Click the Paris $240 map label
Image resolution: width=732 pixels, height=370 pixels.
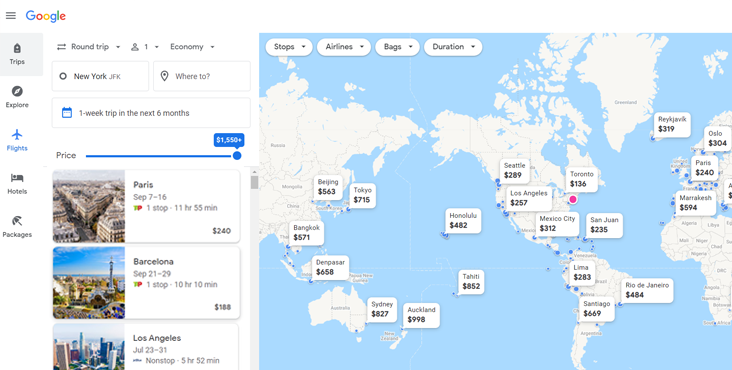(x=704, y=168)
